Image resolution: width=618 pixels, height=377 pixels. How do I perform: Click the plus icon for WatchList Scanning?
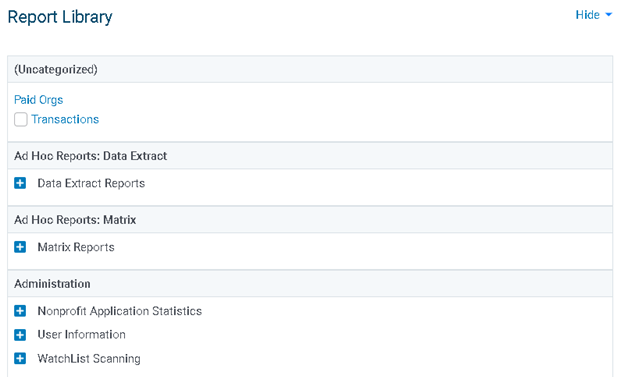20,358
